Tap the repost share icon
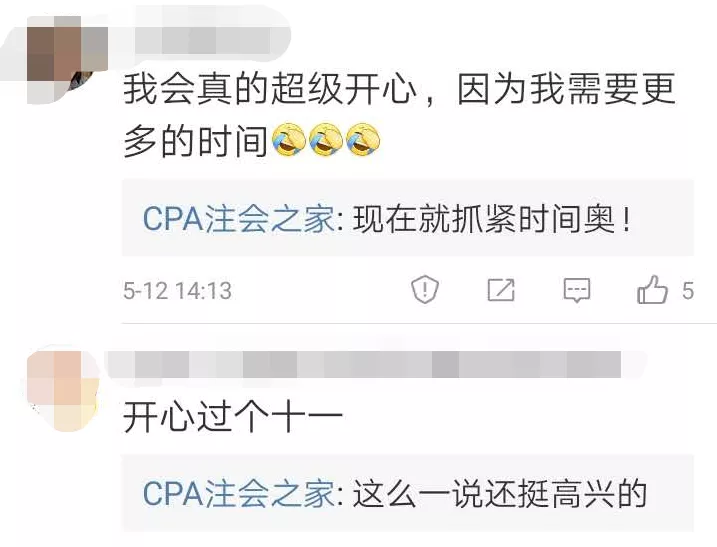This screenshot has width=717, height=547. 501,290
